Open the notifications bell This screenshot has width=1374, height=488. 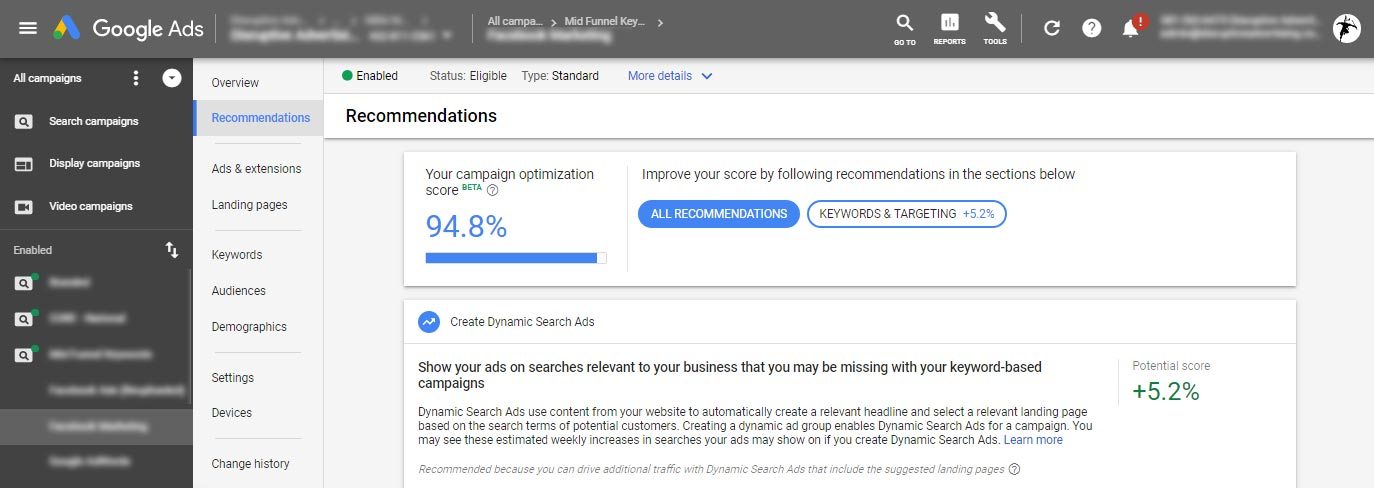point(1132,27)
